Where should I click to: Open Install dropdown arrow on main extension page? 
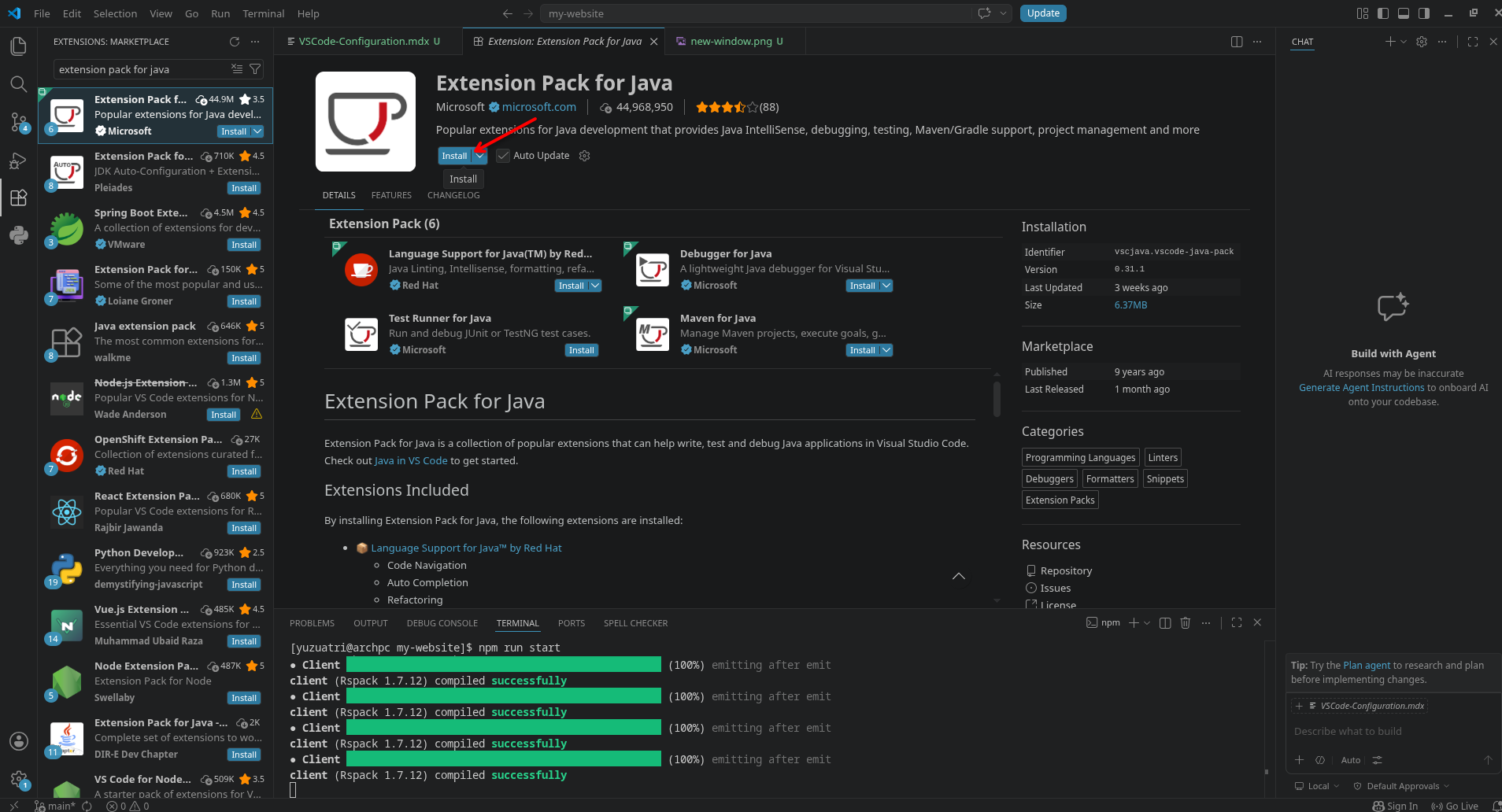(479, 156)
